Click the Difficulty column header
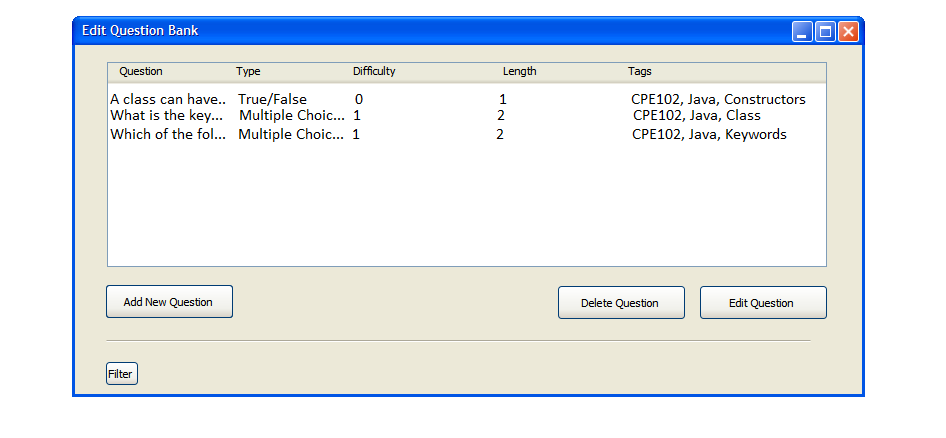The width and height of the screenshot is (946, 438). [x=374, y=72]
